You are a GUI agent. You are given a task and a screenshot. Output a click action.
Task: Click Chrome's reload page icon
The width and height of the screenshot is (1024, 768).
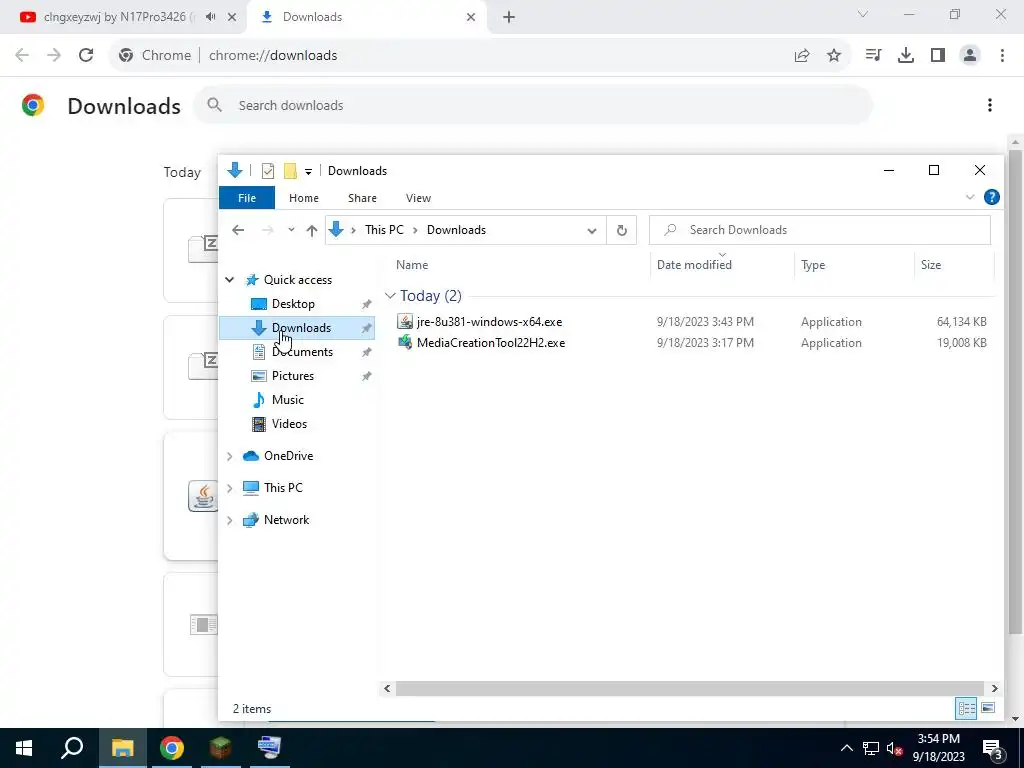point(86,56)
